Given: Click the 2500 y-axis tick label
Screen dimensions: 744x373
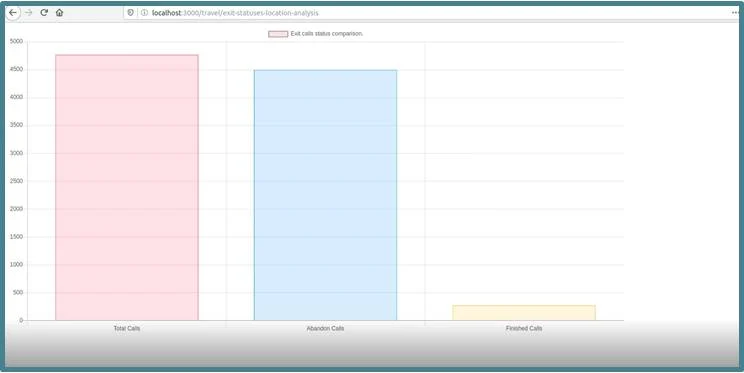Looking at the screenshot, I should pyautogui.click(x=16, y=181).
